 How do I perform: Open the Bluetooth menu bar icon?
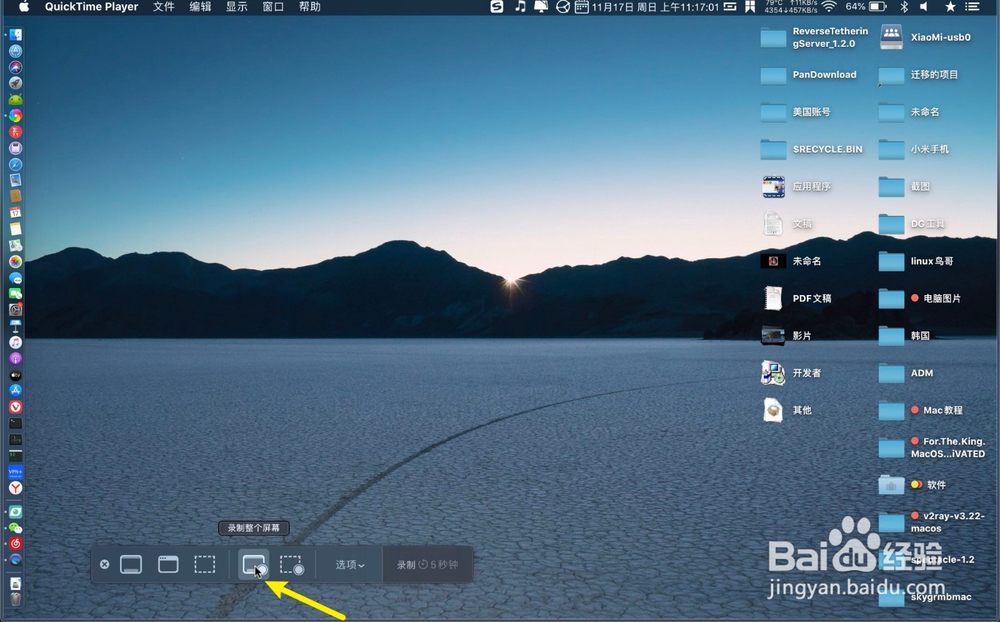[904, 6]
